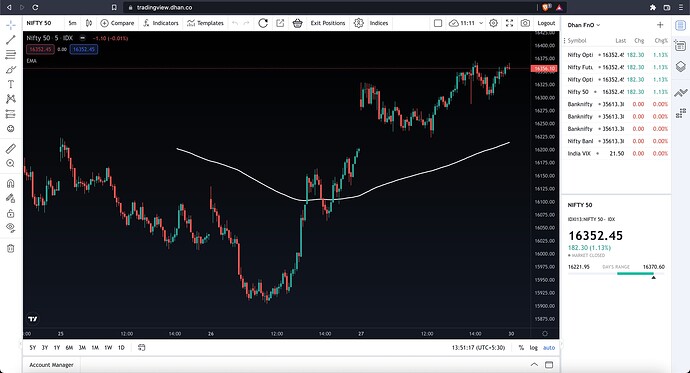Click the trash icon to remove drawings
The width and height of the screenshot is (690, 373).
click(x=11, y=249)
